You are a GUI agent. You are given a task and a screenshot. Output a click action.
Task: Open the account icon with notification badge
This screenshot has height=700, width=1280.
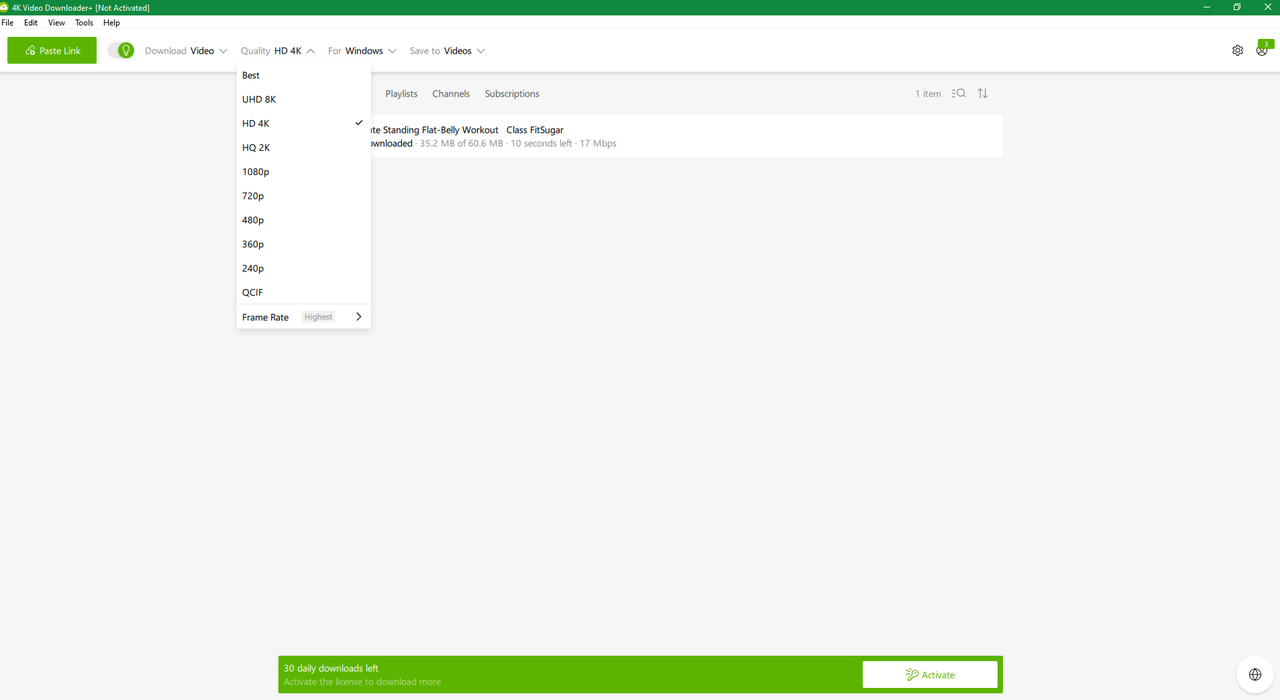[x=1263, y=49]
